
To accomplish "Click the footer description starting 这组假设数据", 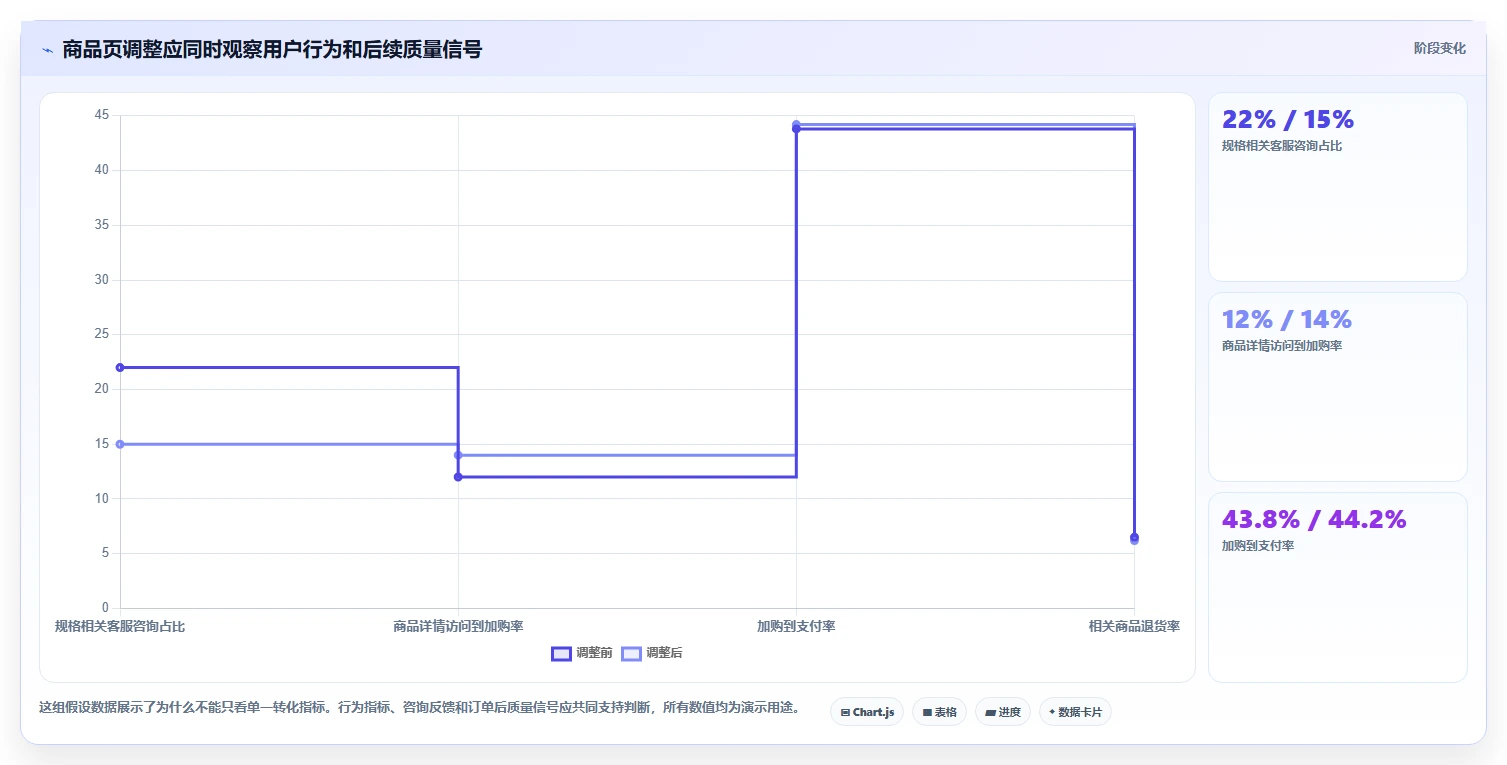I will (x=419, y=708).
